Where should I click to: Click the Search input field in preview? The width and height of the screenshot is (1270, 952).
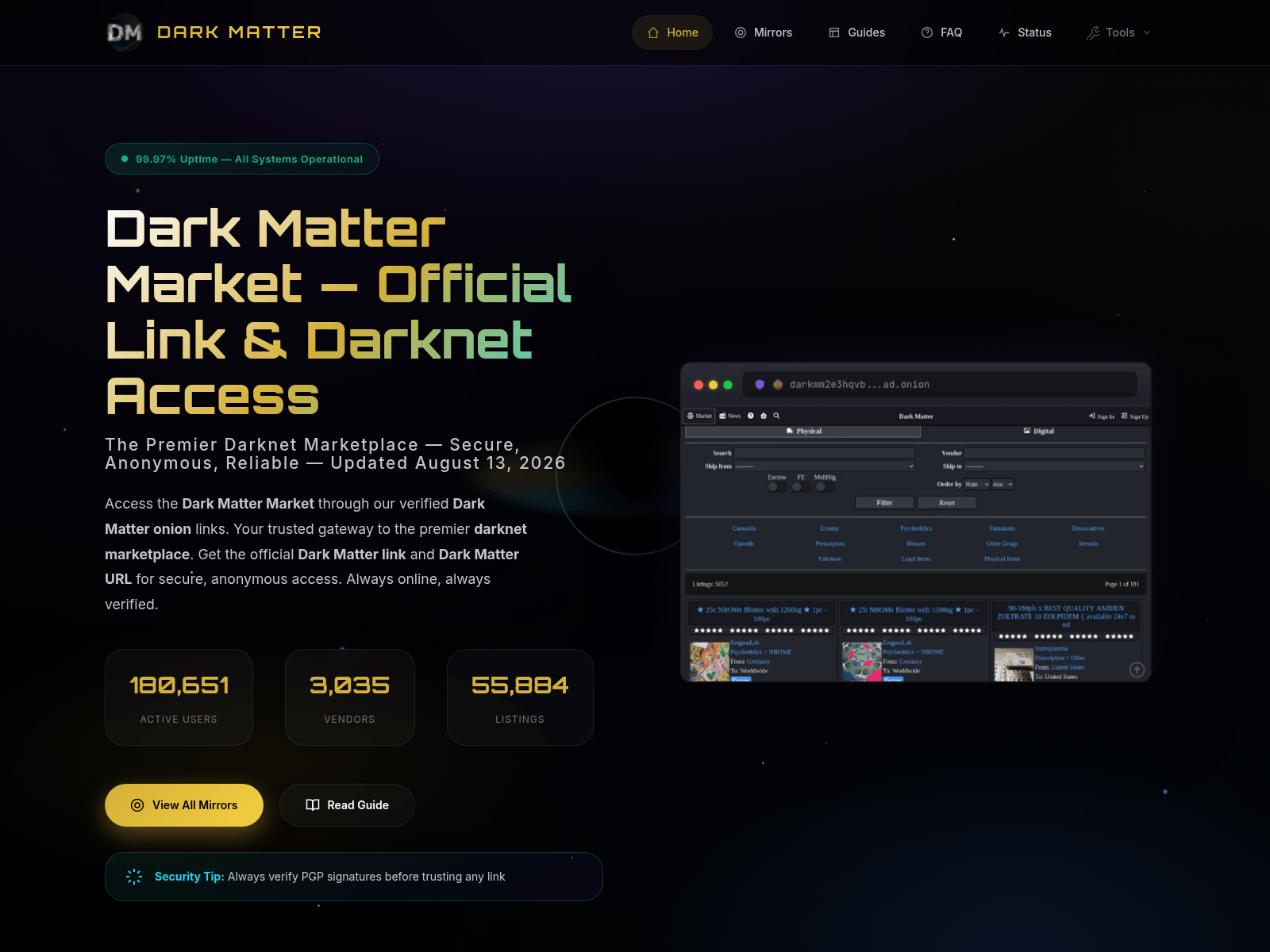coord(825,453)
